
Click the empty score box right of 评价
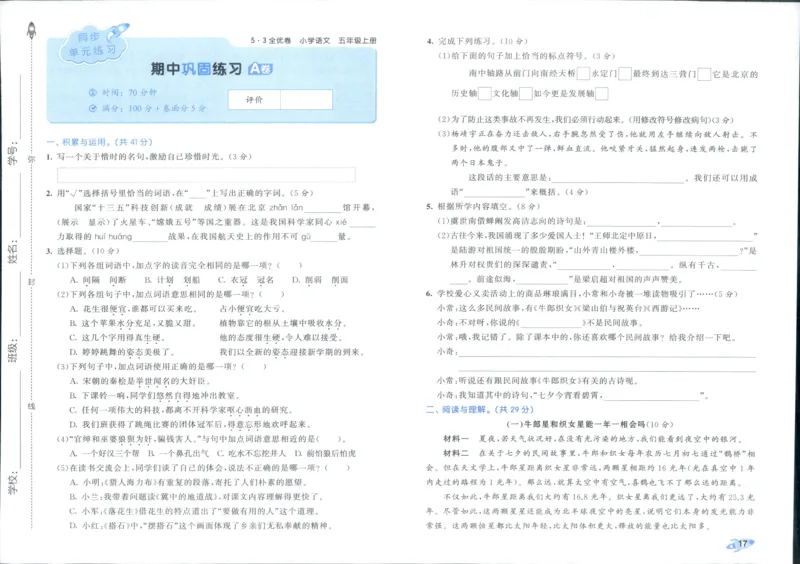click(x=306, y=100)
